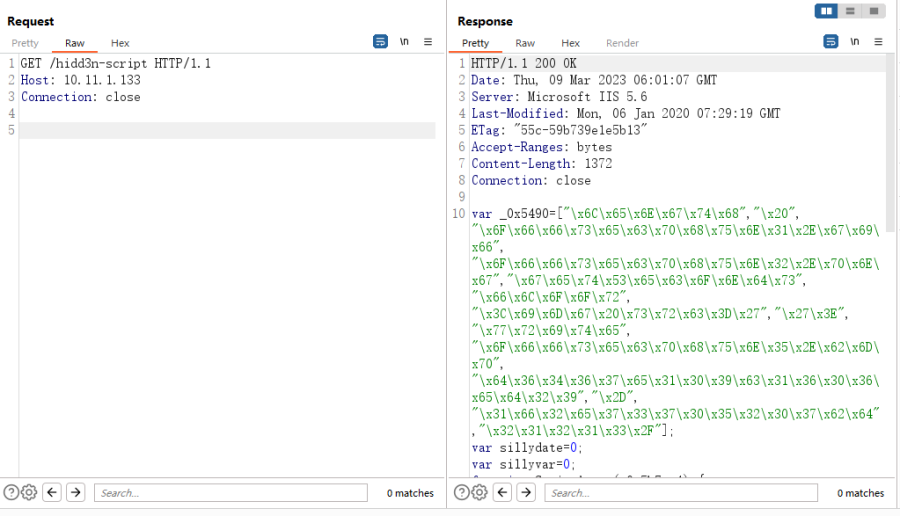
Task: Open search settings gear in Response pane
Action: pyautogui.click(x=479, y=492)
